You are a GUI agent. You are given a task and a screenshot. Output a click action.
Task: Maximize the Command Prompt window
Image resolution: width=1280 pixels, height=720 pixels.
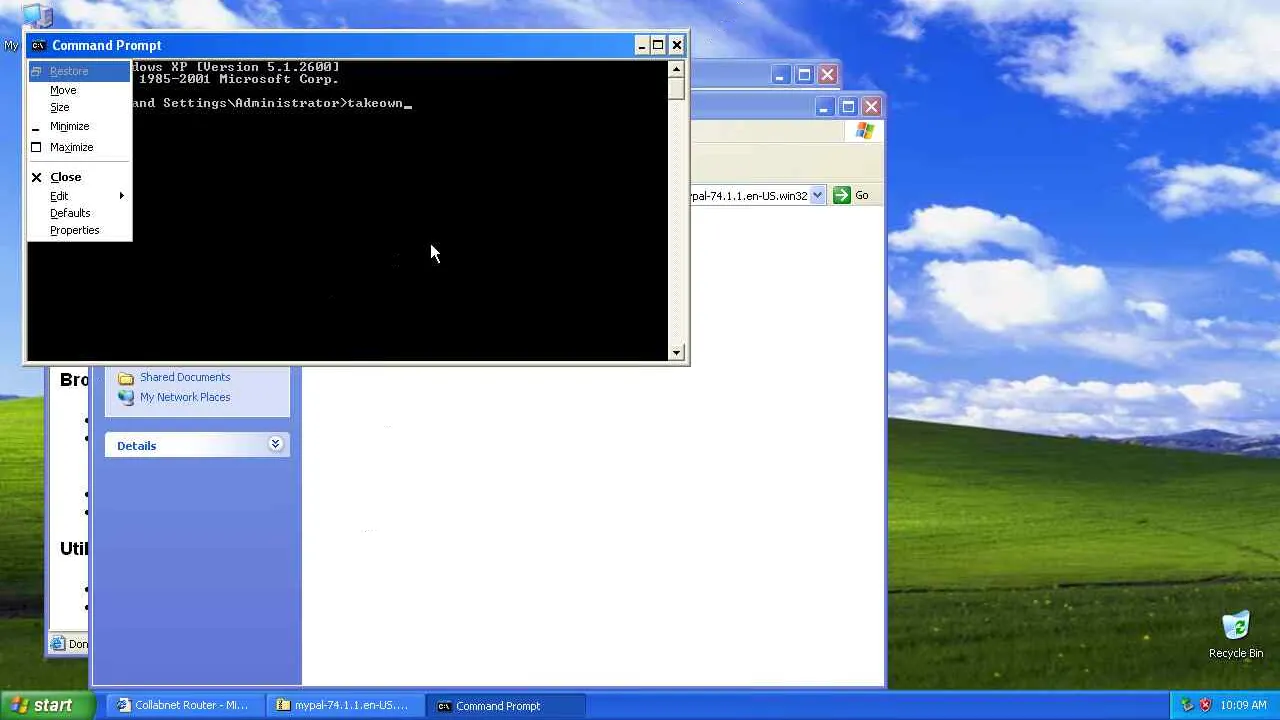[658, 45]
